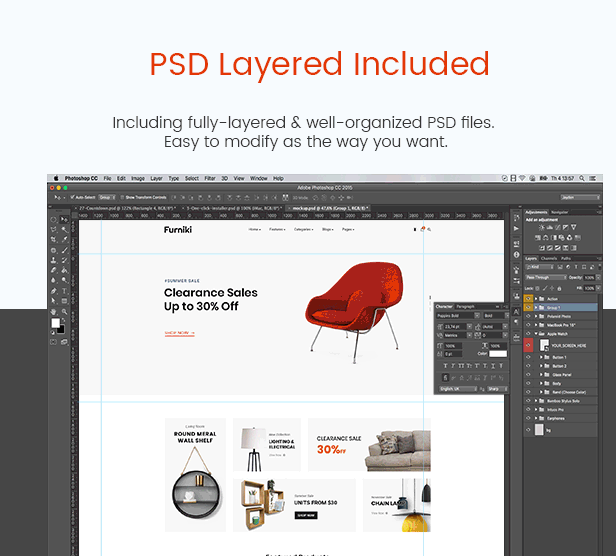This screenshot has height=556, width=616.
Task: Add a Brightness/Contrast adjustment
Action: 542,227
